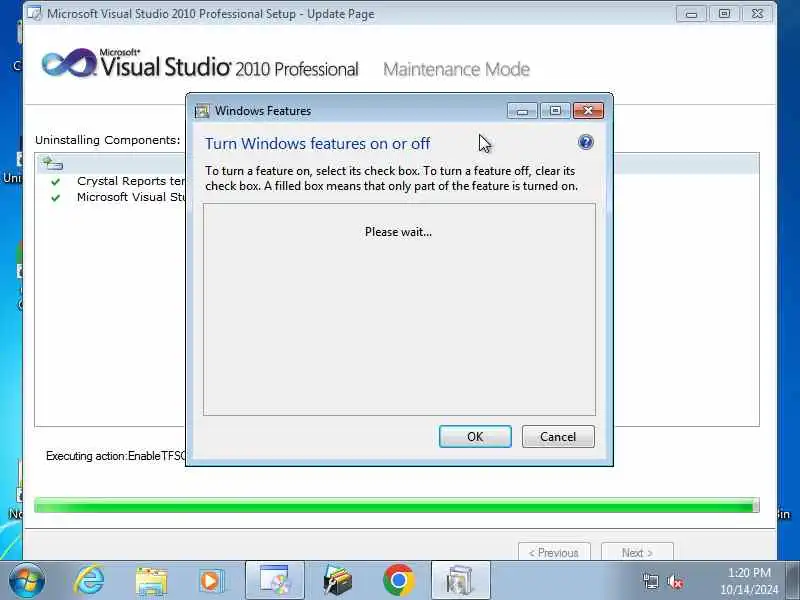Click the Executing action status text
This screenshot has width=800, height=600.
coord(116,456)
